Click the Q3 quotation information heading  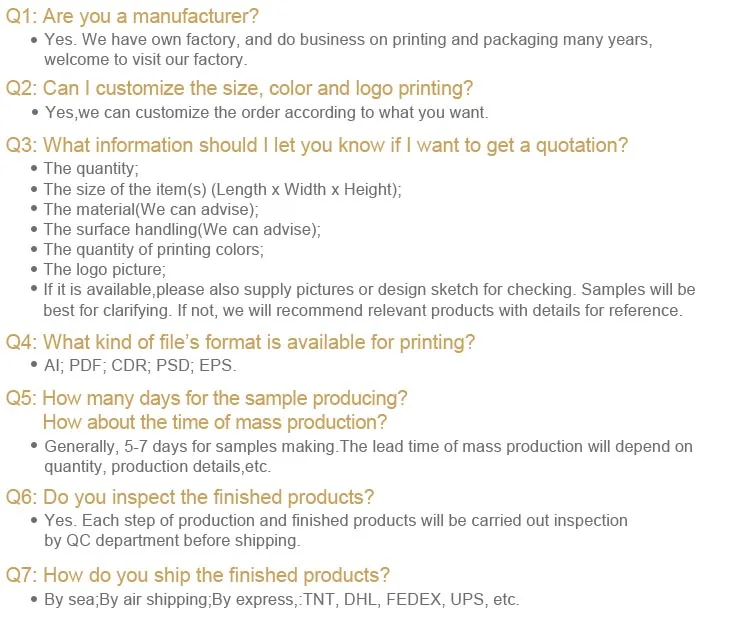pos(317,145)
